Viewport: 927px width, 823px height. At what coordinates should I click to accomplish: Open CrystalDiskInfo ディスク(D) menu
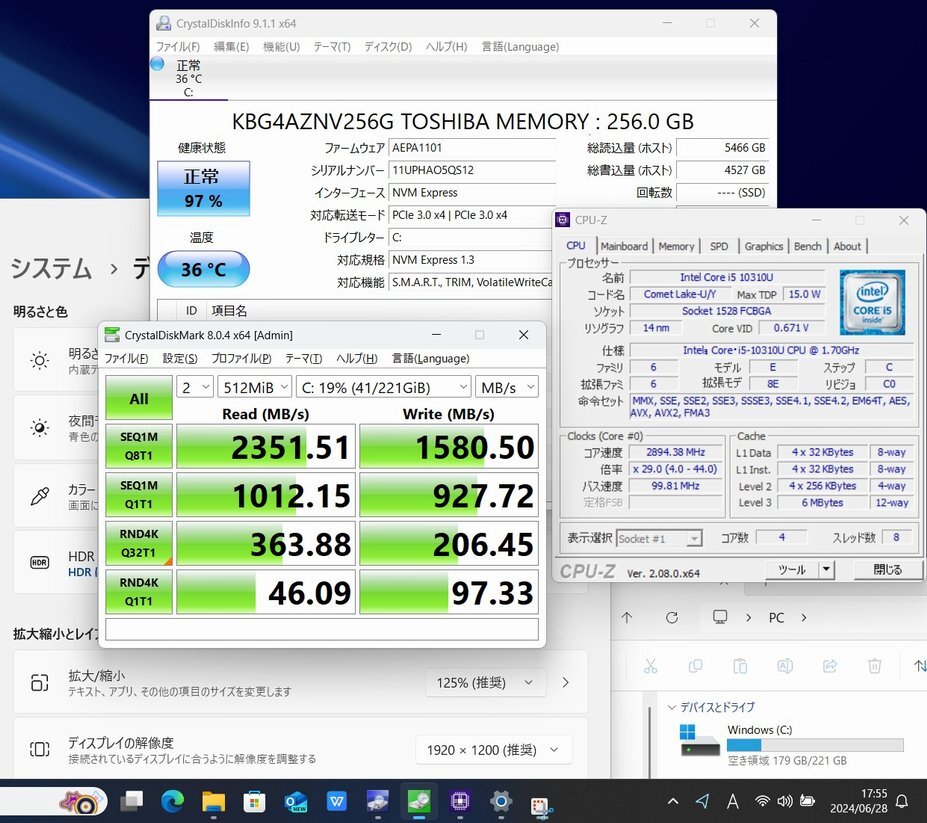click(x=388, y=47)
